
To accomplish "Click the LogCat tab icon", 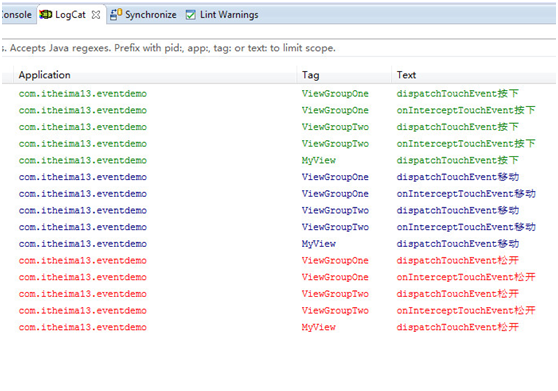I will click(x=46, y=15).
